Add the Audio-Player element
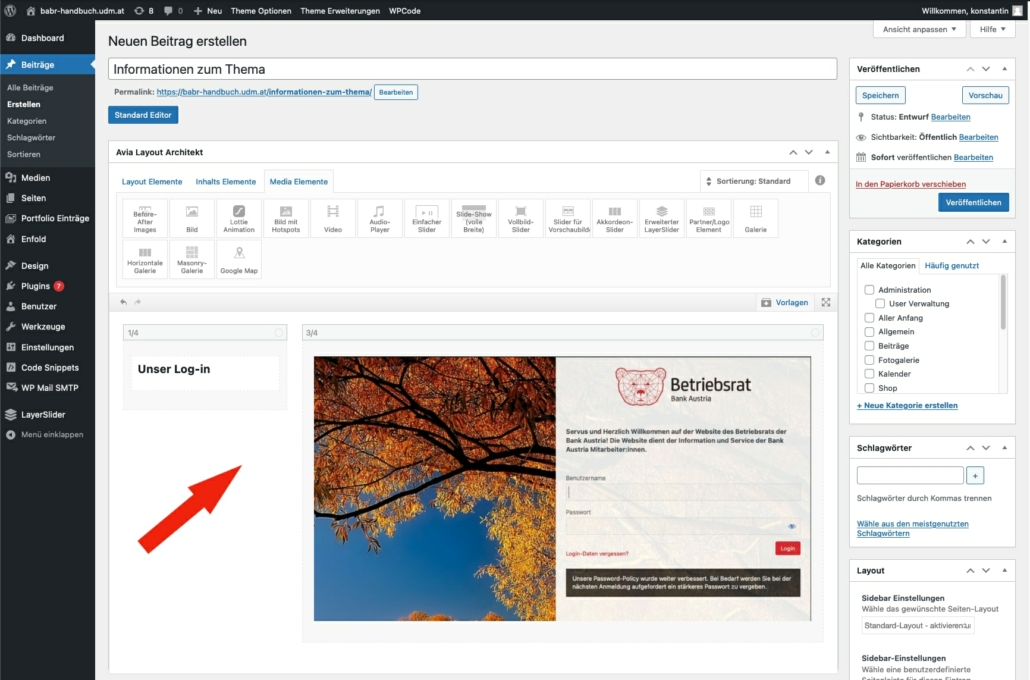1030x680 pixels. [x=379, y=218]
